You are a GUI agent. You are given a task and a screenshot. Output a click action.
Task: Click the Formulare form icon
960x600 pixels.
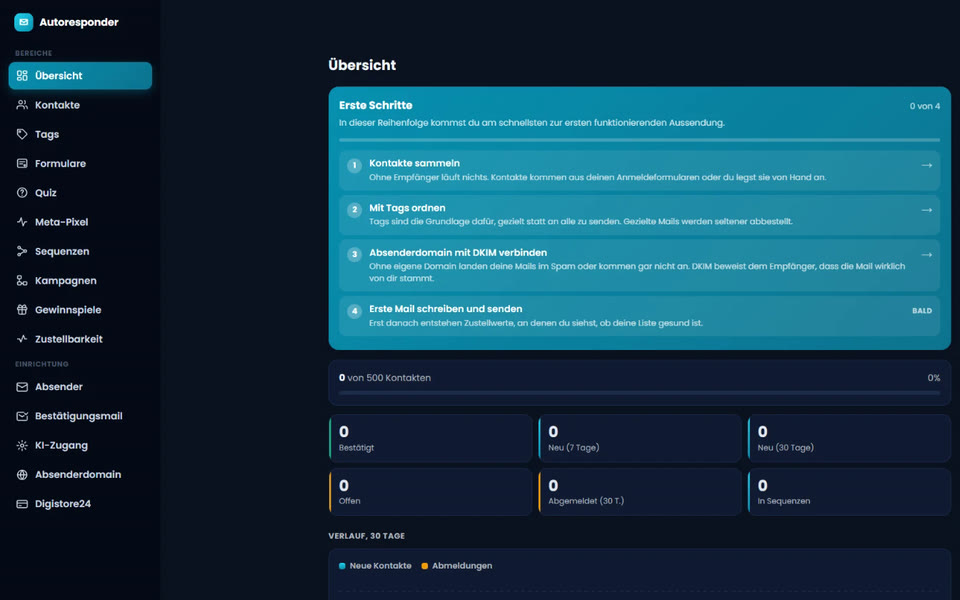22,163
